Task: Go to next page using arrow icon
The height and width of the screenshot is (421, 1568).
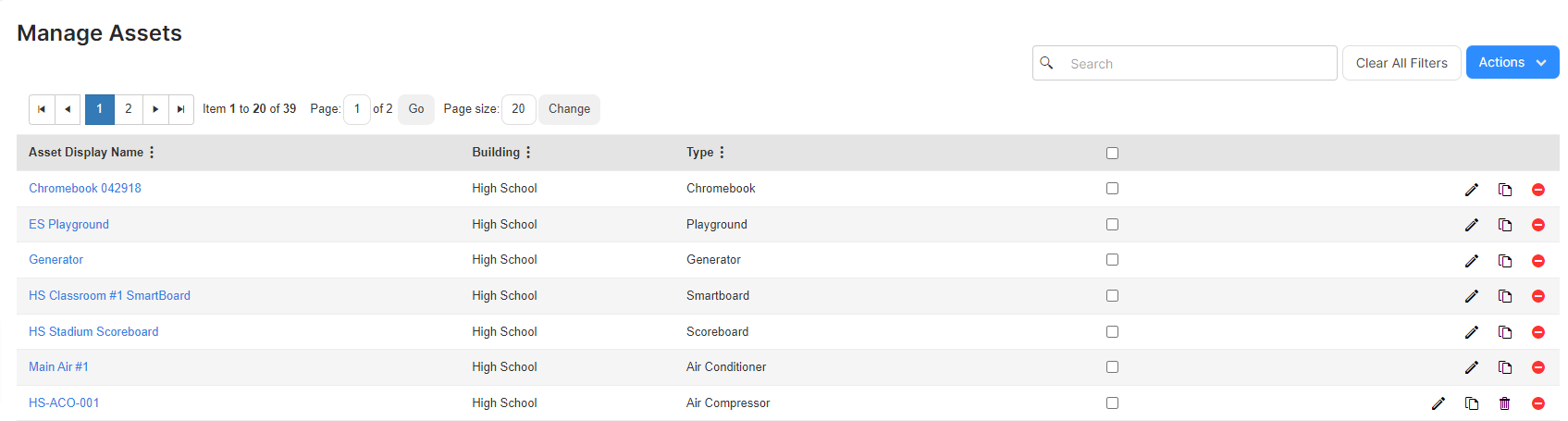Action: click(x=155, y=109)
